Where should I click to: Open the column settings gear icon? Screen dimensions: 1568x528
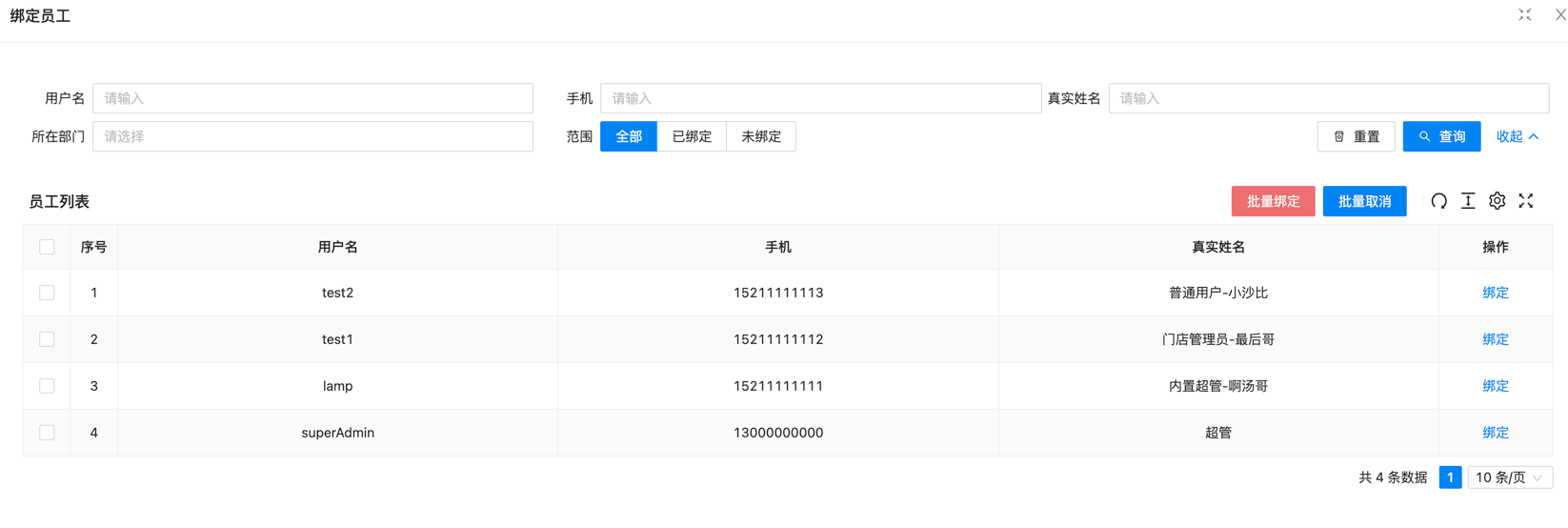(x=1497, y=201)
